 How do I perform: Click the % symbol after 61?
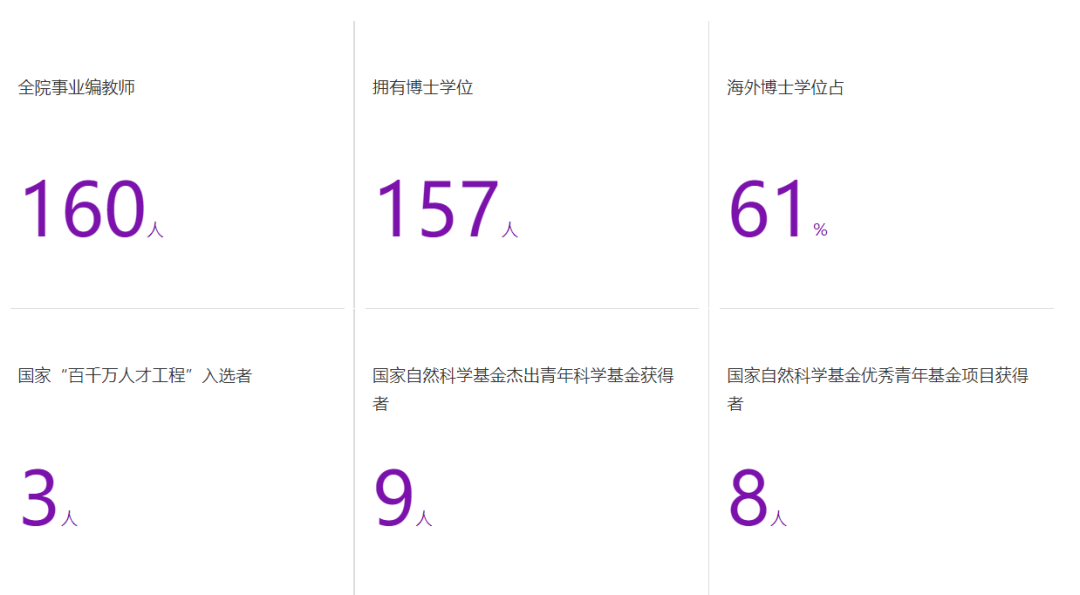(820, 231)
